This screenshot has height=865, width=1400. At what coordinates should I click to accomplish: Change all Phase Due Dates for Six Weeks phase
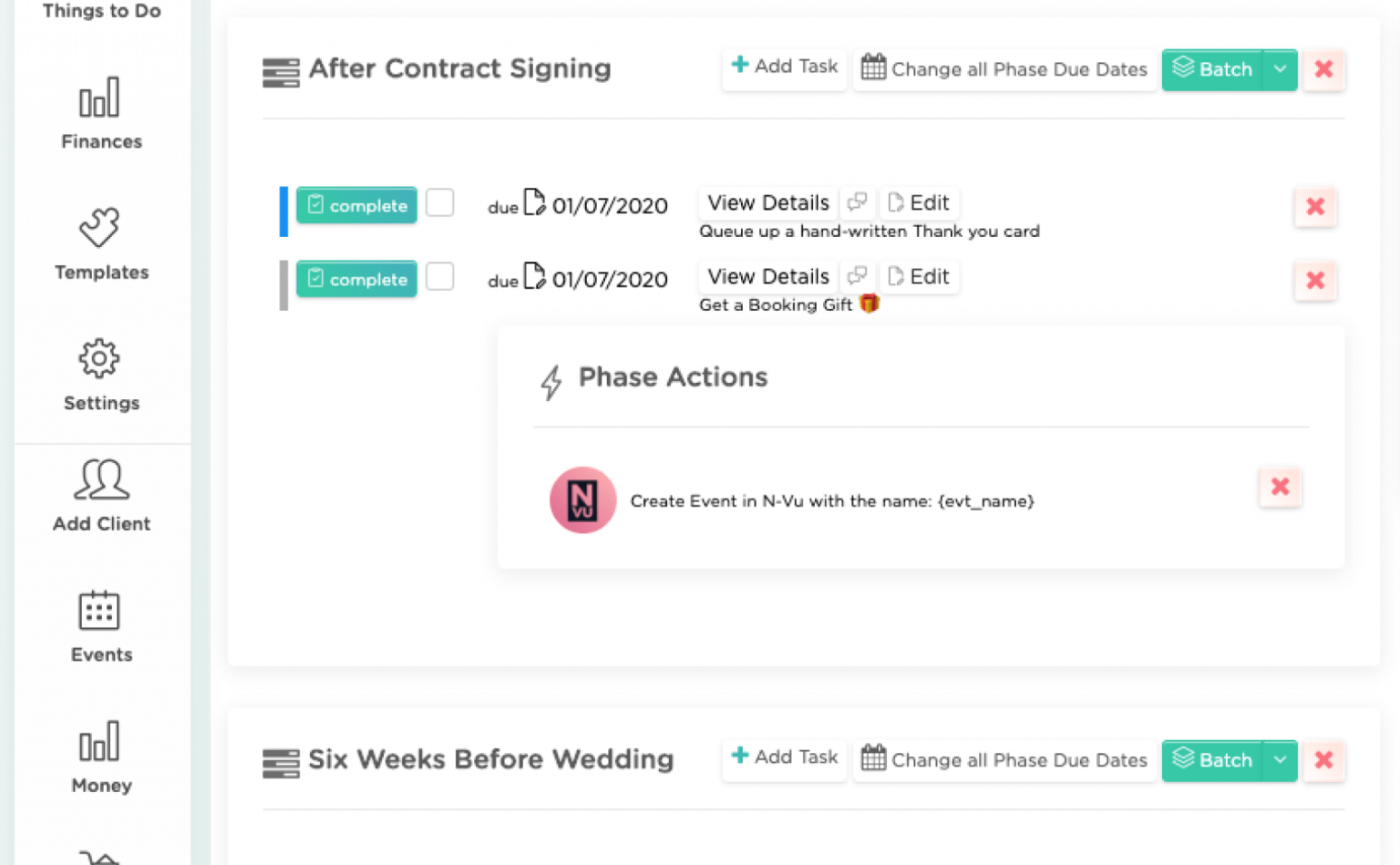click(1004, 760)
